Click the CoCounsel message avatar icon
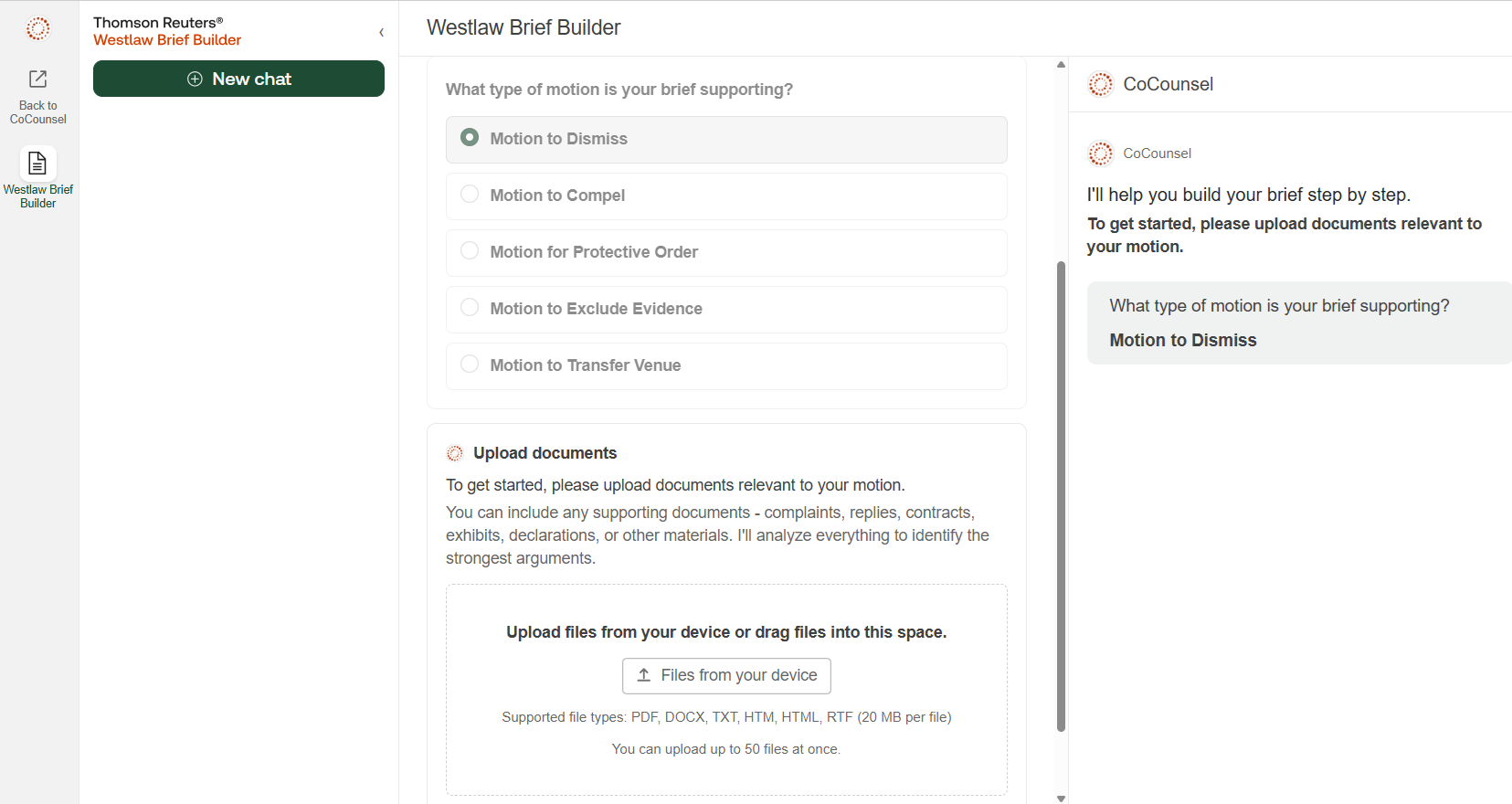The width and height of the screenshot is (1512, 804). pyautogui.click(x=1101, y=153)
